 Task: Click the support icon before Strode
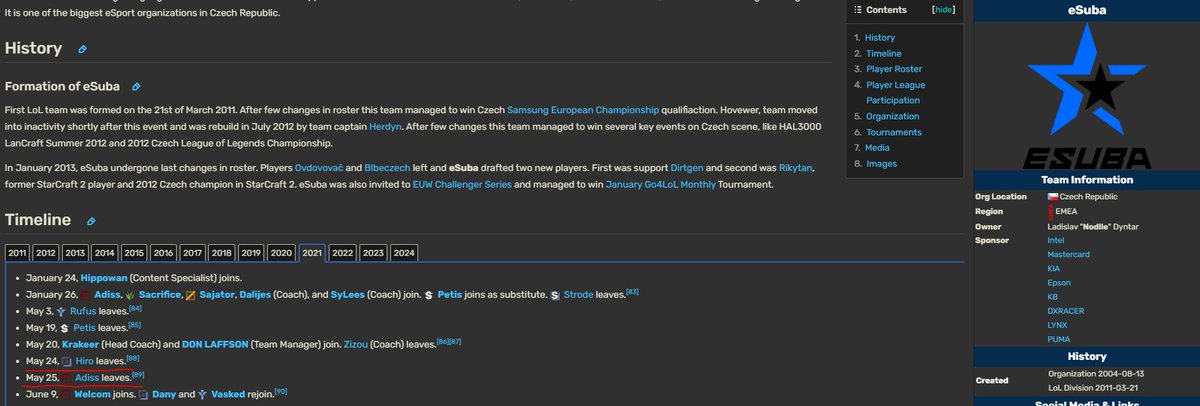pos(555,296)
